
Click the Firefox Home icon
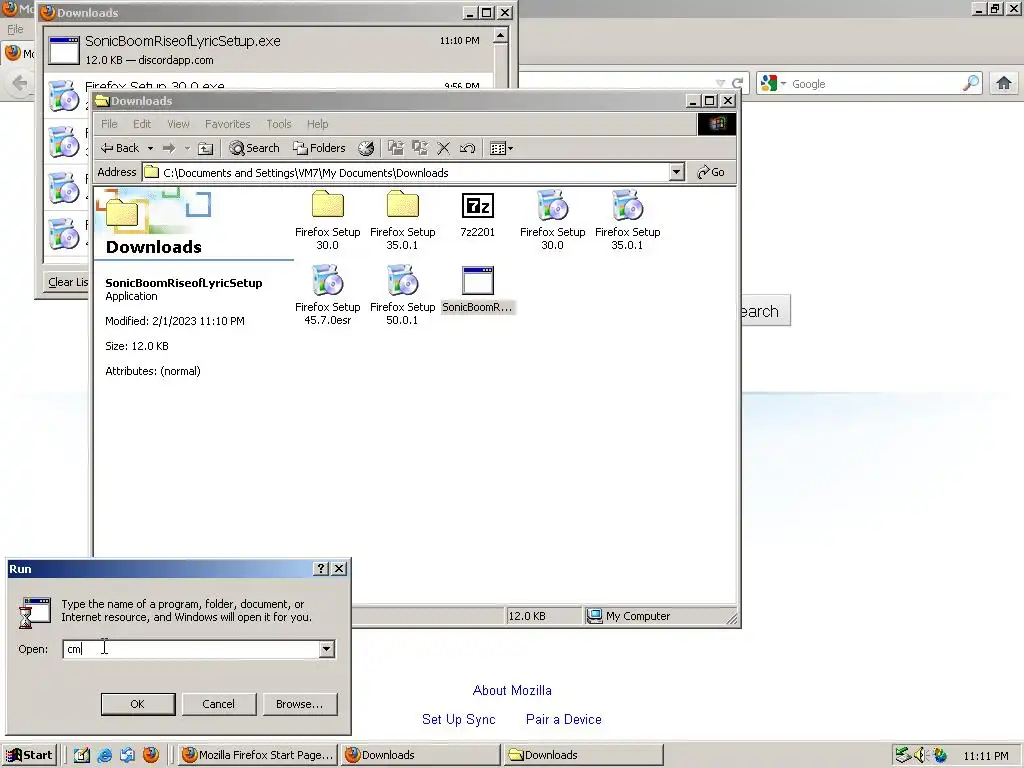coord(1004,84)
